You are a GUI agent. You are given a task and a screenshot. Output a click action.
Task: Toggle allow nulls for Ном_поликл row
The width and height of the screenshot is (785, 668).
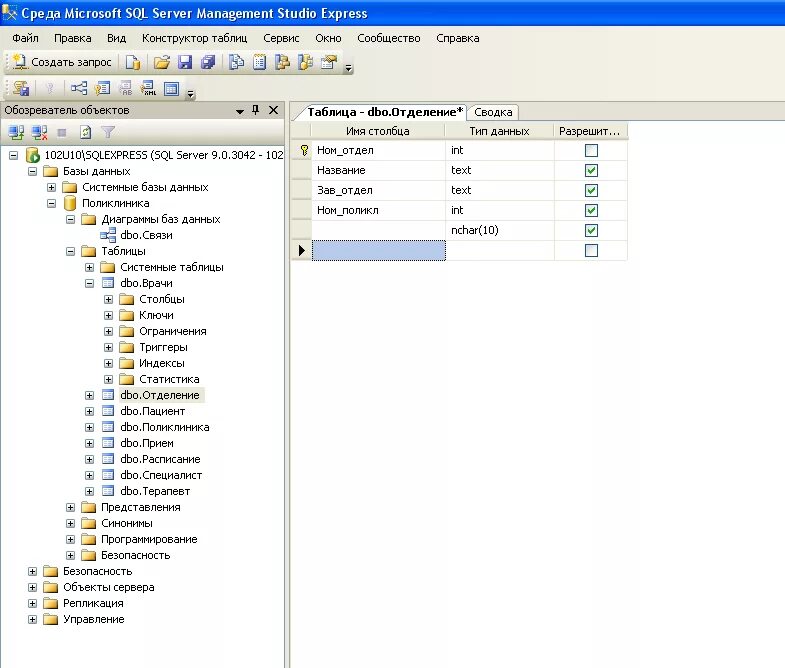point(591,210)
